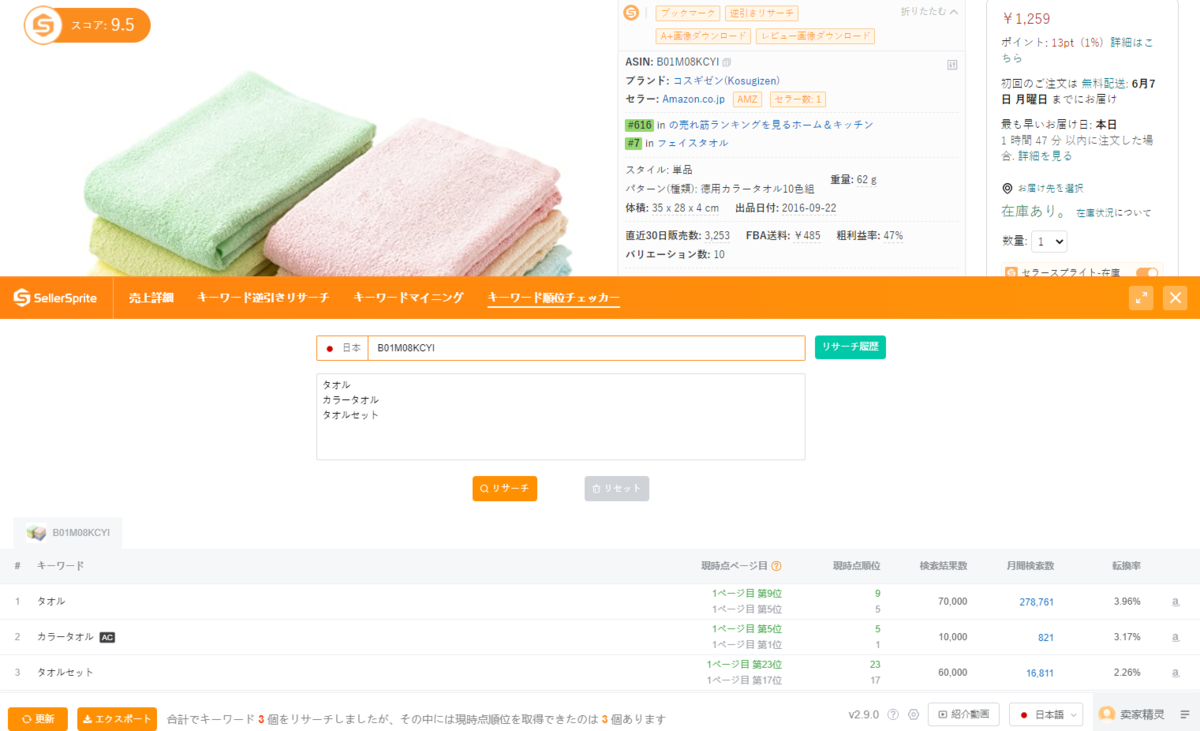
Task: Click the AC badge beside カラータオル
Action: pos(107,637)
